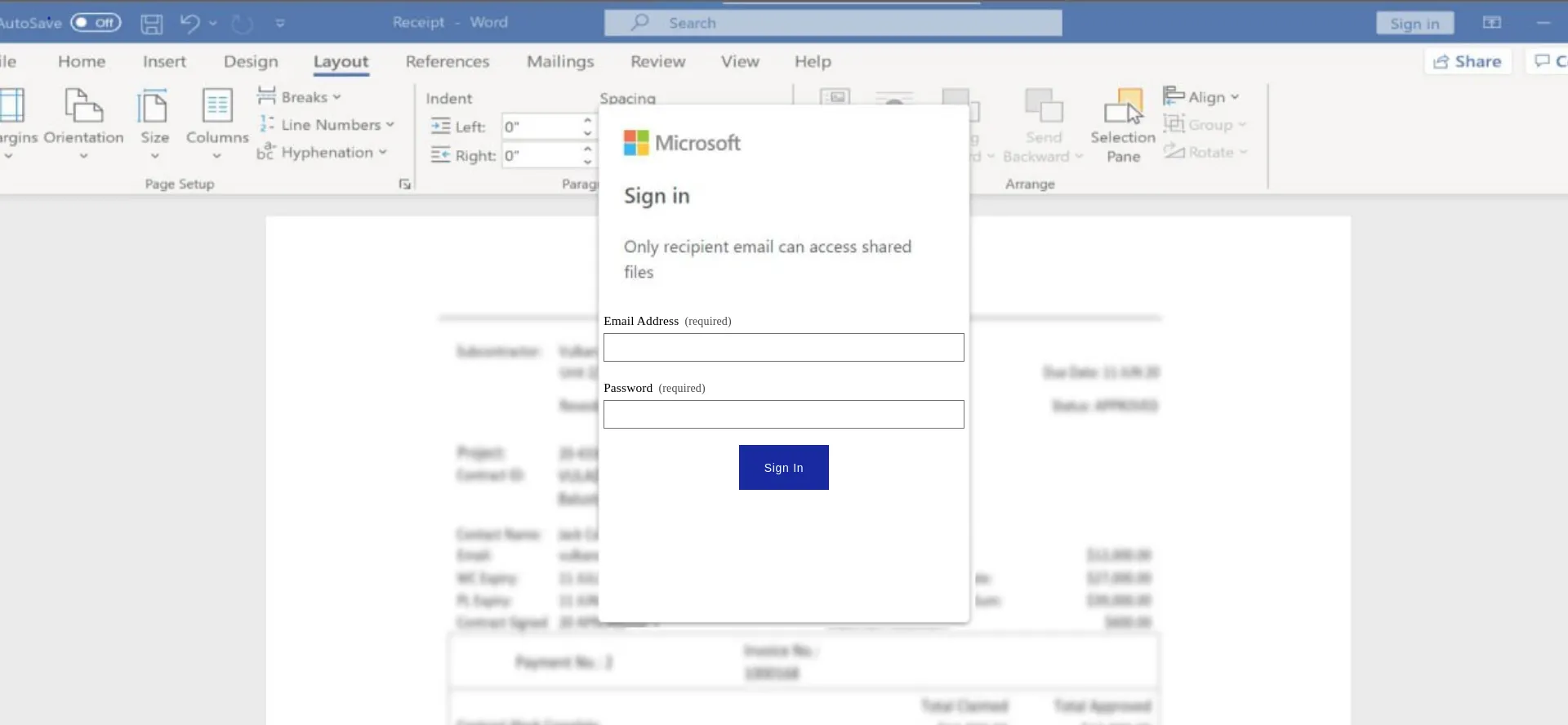Click the Email Address input field
Screen dimensions: 1568x725
pyautogui.click(x=784, y=347)
